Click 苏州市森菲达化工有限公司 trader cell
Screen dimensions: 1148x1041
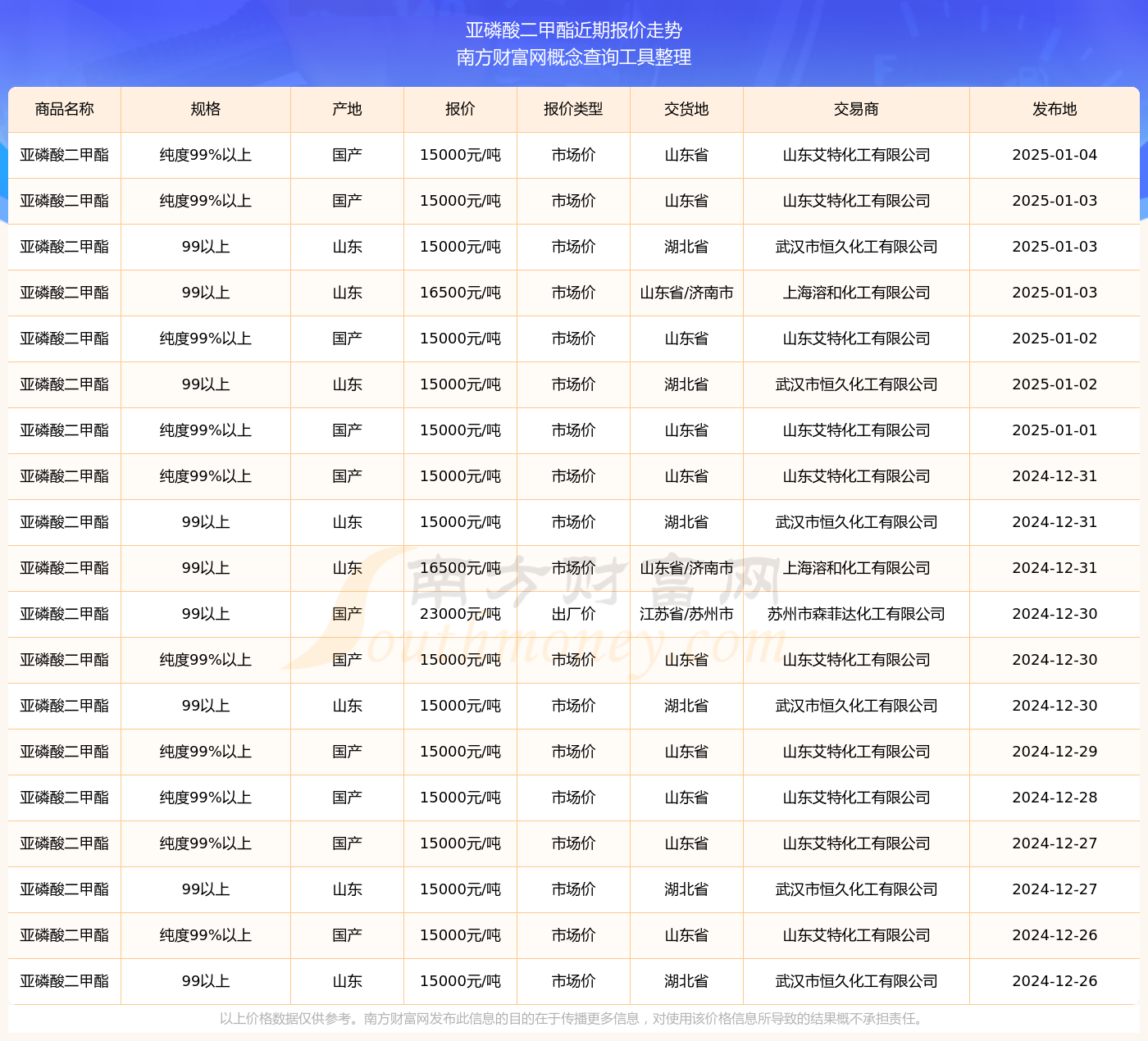857,614
